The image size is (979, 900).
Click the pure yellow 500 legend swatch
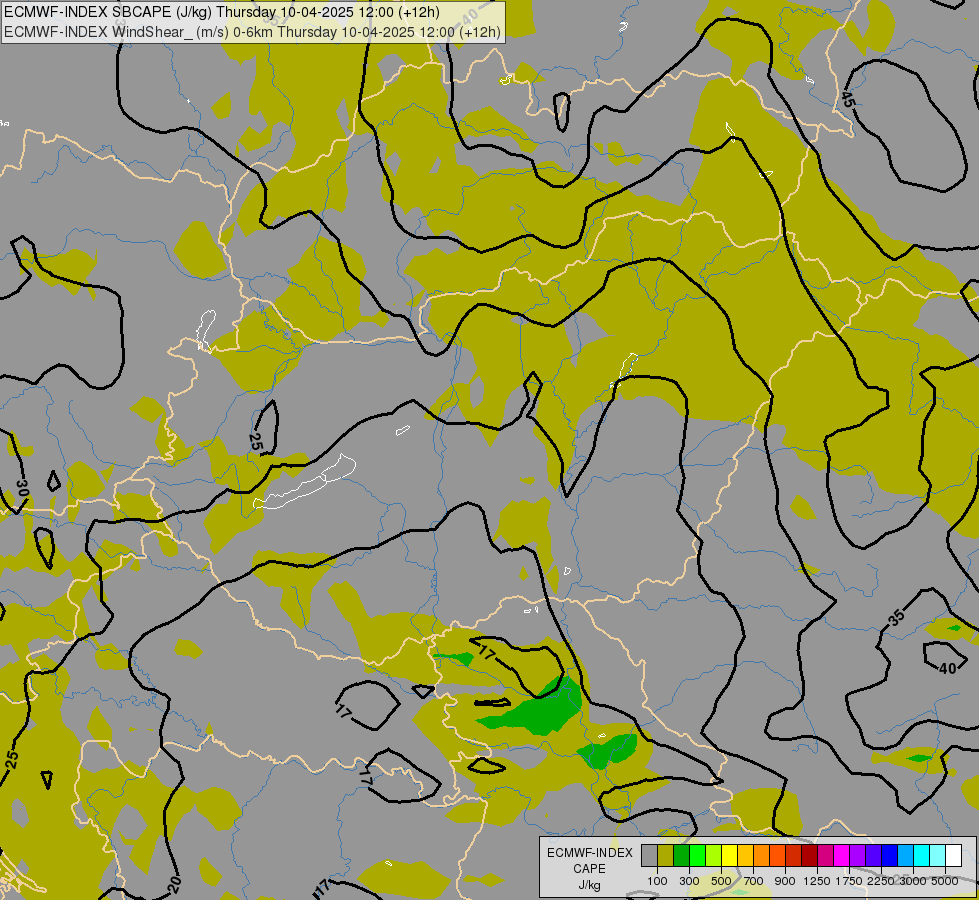pos(729,856)
